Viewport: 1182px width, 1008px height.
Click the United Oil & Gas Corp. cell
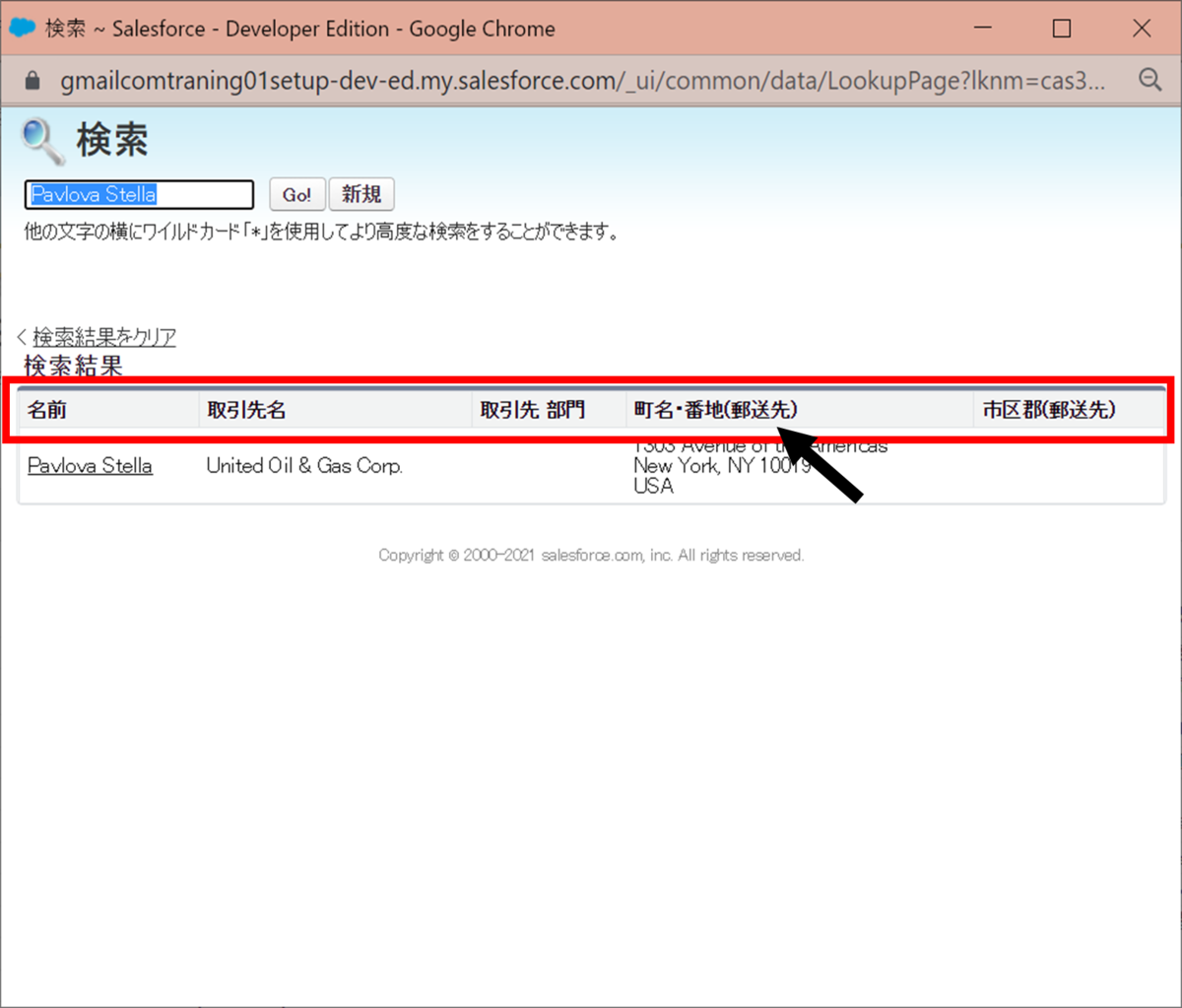click(304, 465)
